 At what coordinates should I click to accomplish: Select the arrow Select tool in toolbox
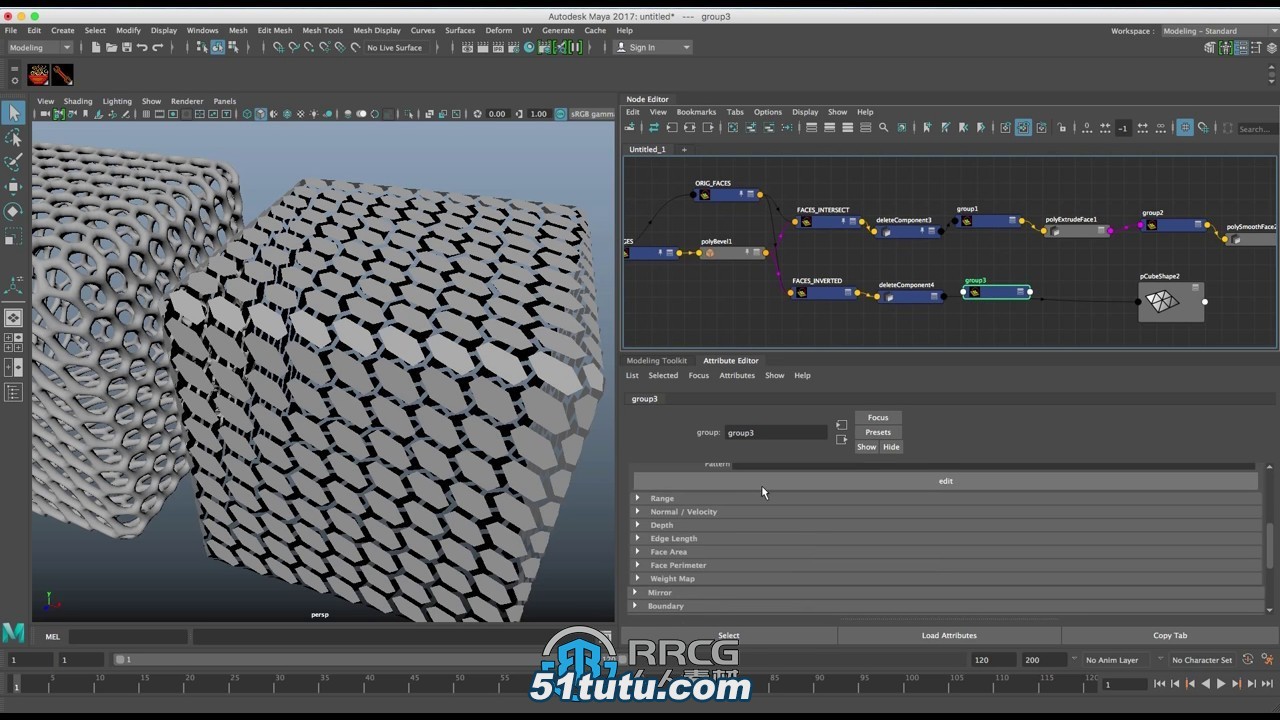13,114
